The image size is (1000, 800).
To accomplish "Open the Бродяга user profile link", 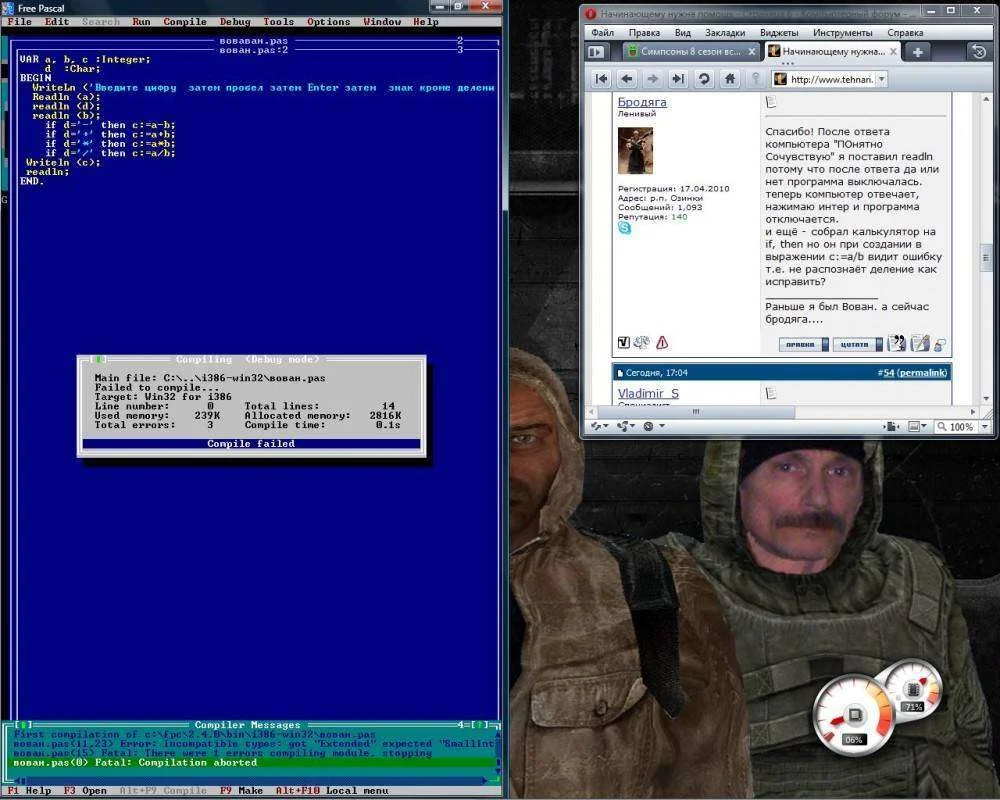I will (642, 102).
